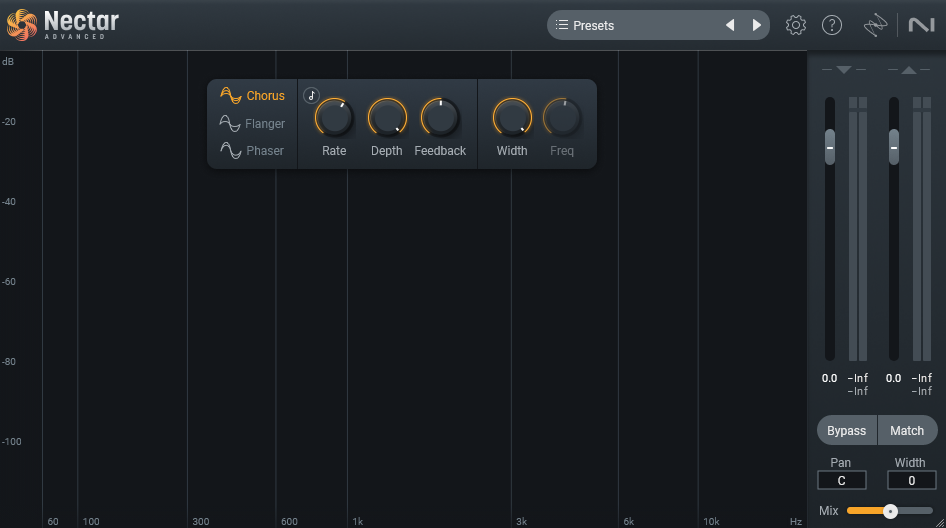Click the input gain 0.0 readout
This screenshot has height=528, width=946.
[830, 378]
